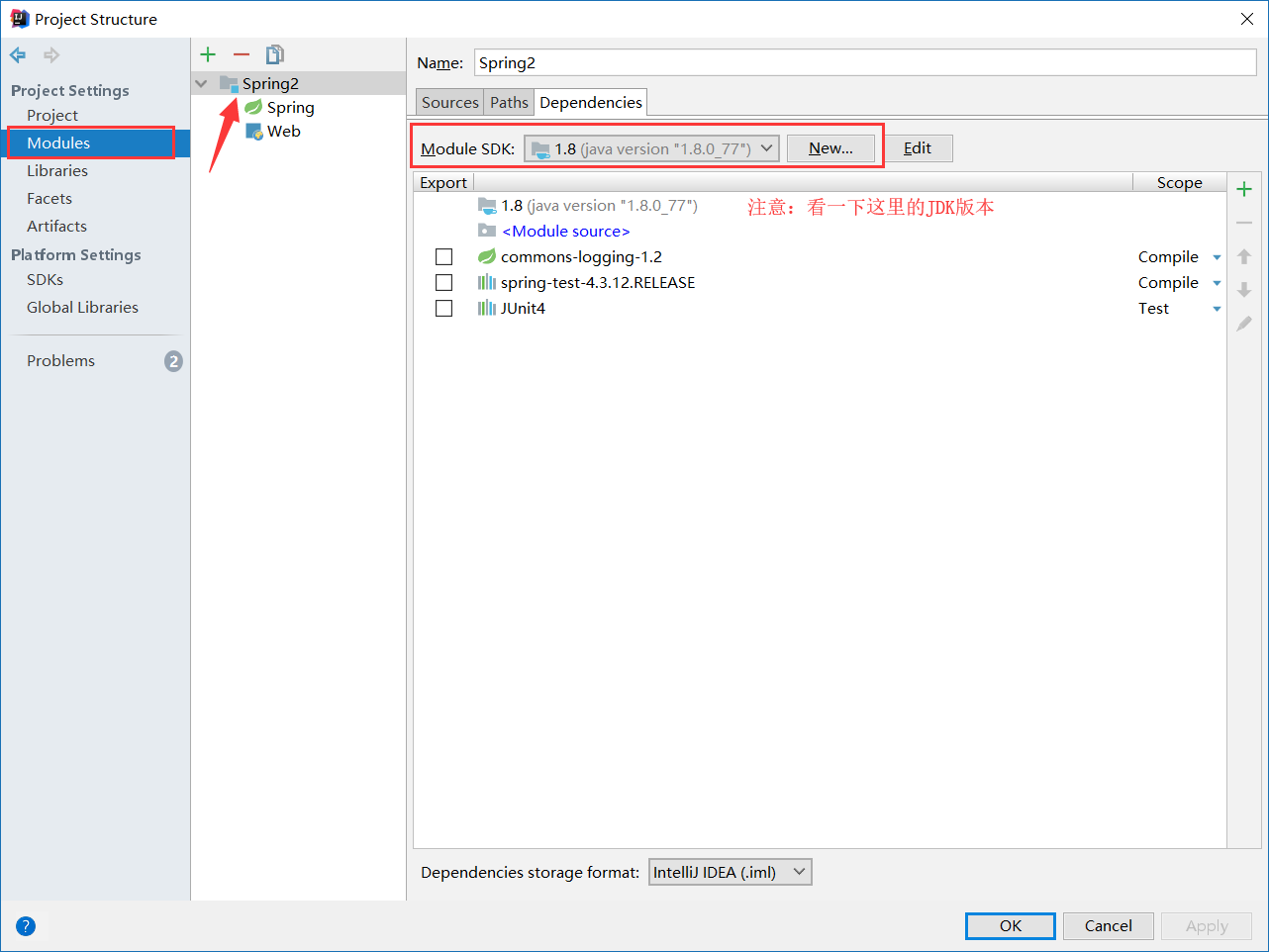Click the Module source link
The height and width of the screenshot is (952, 1269).
[x=565, y=231]
